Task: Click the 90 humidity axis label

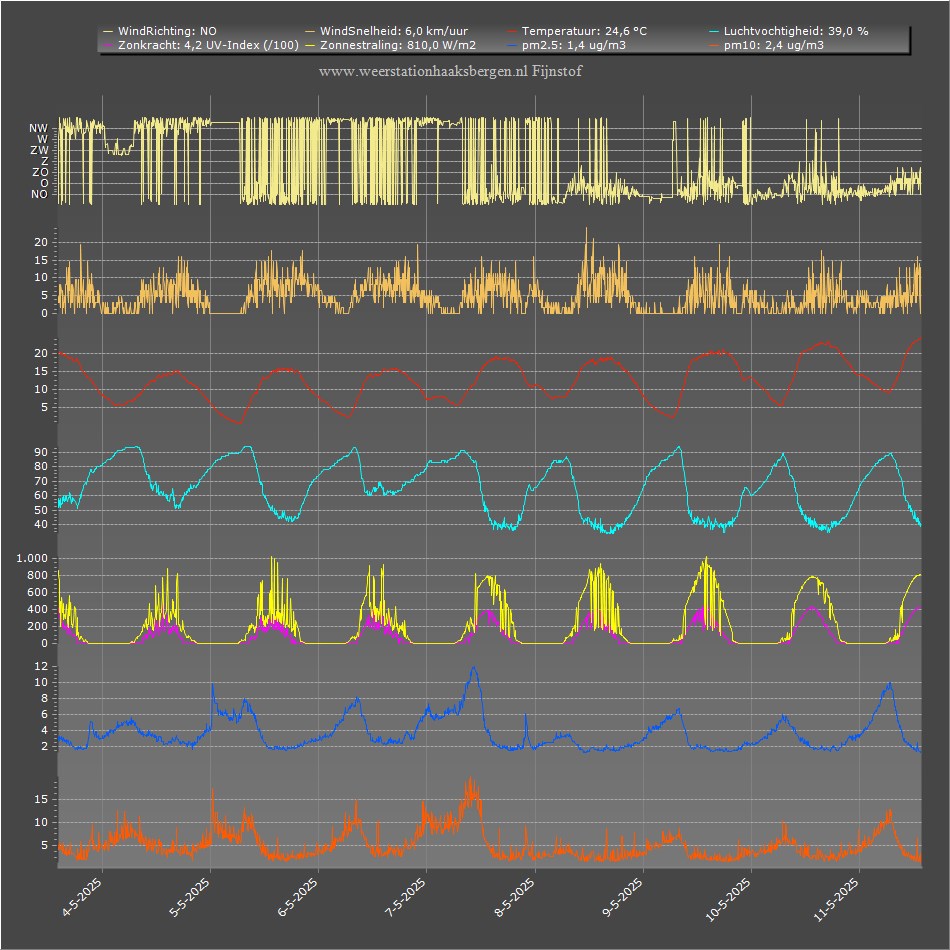Action: [41, 452]
